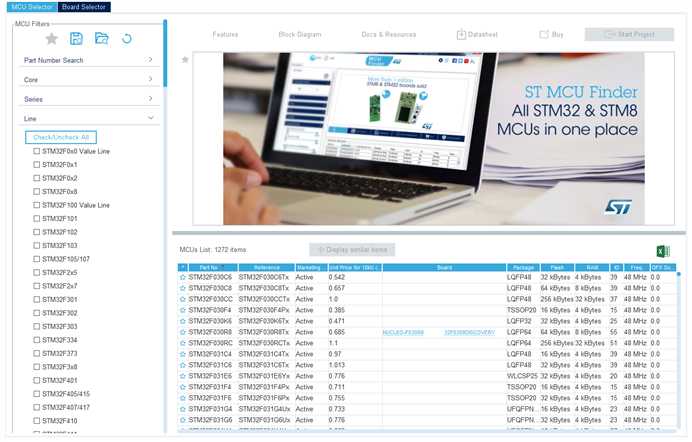Click the Buy button
The image size is (692, 442).
click(x=552, y=34)
